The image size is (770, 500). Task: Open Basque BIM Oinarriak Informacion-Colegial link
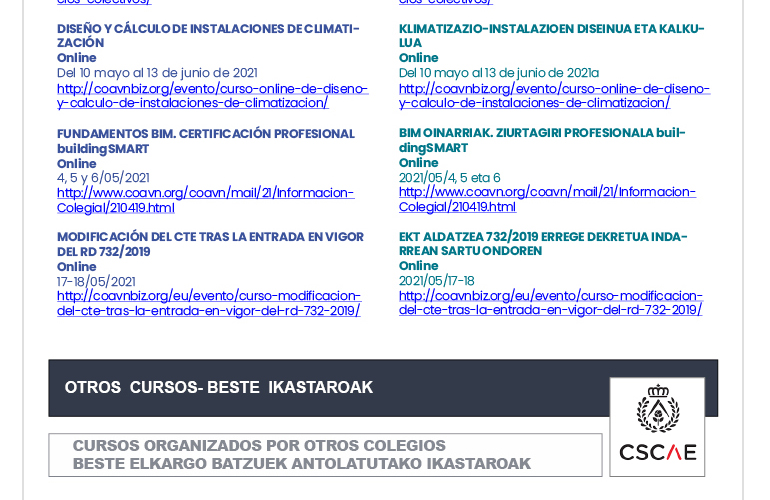point(547,199)
